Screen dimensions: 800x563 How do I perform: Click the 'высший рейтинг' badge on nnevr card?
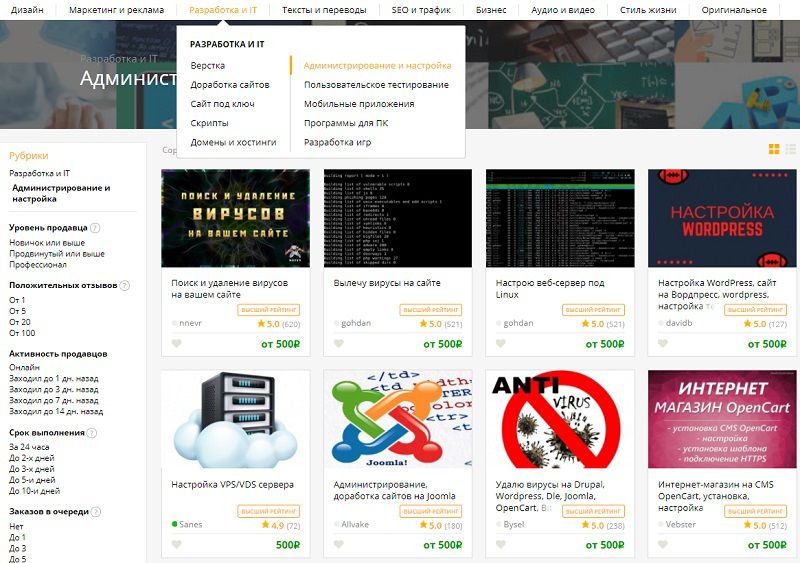point(268,310)
